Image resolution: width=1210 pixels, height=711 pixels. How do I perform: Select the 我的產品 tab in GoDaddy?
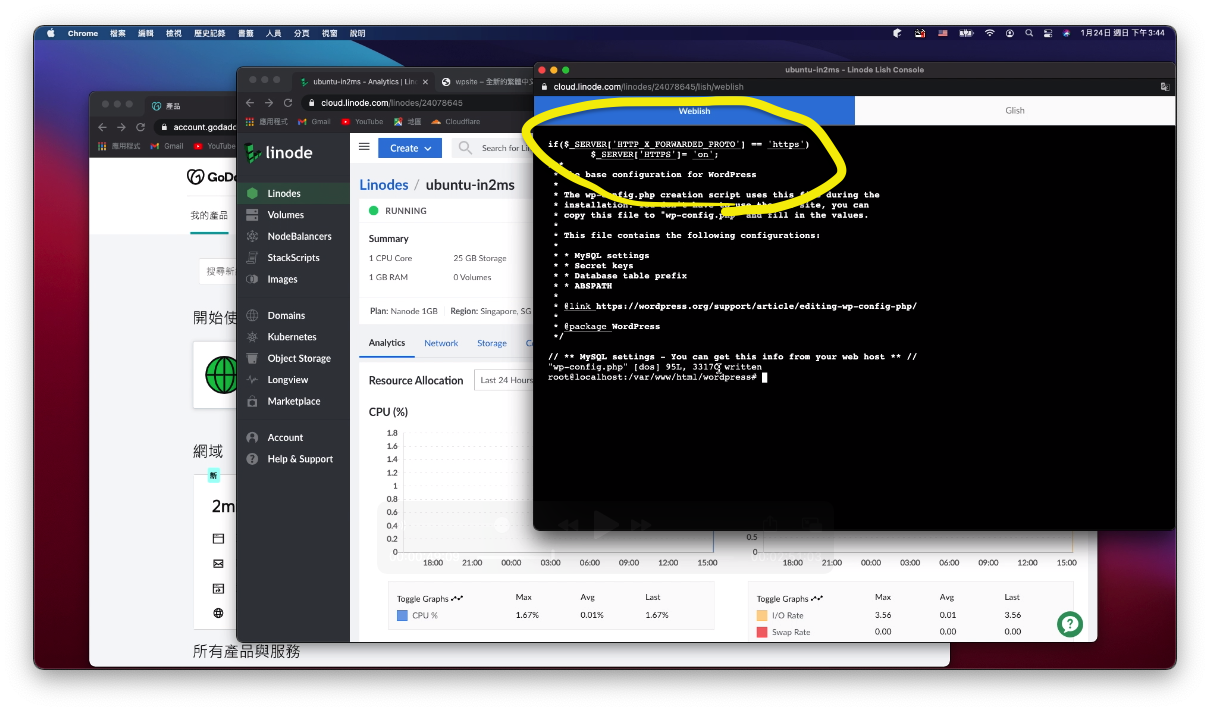pyautogui.click(x=209, y=216)
